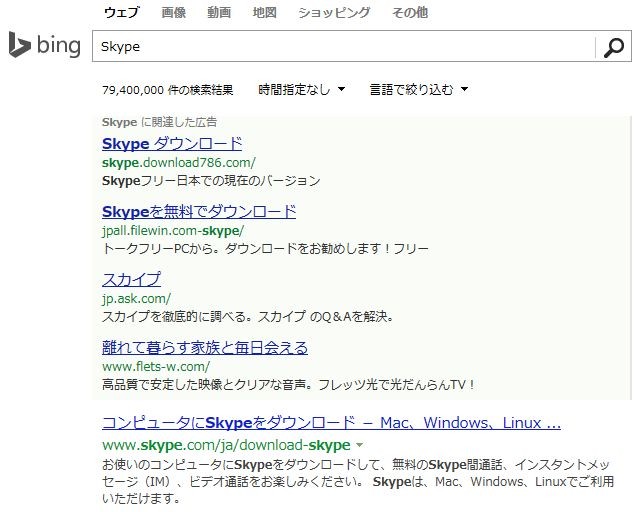Expand the 言語で絞り込む language filter
The height and width of the screenshot is (512, 640).
coord(419,89)
